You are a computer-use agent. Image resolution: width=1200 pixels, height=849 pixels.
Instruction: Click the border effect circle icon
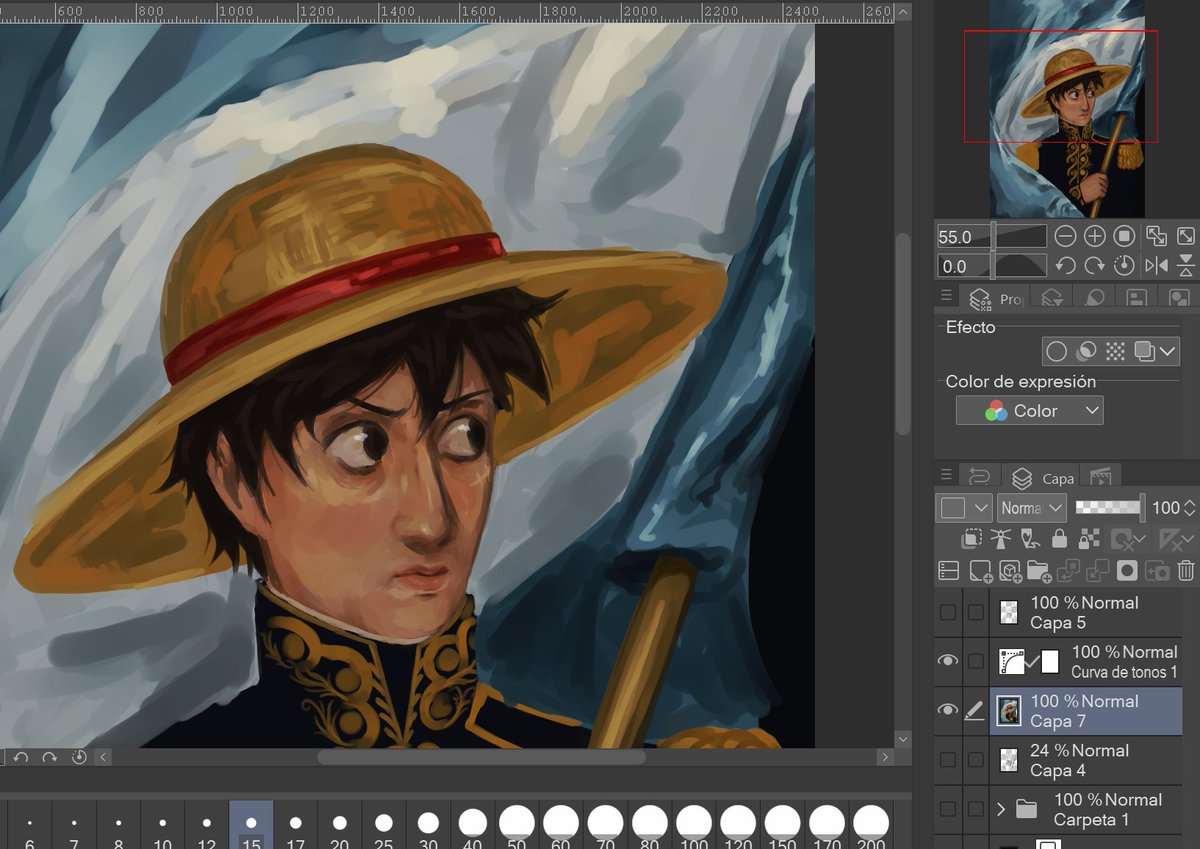click(1056, 351)
